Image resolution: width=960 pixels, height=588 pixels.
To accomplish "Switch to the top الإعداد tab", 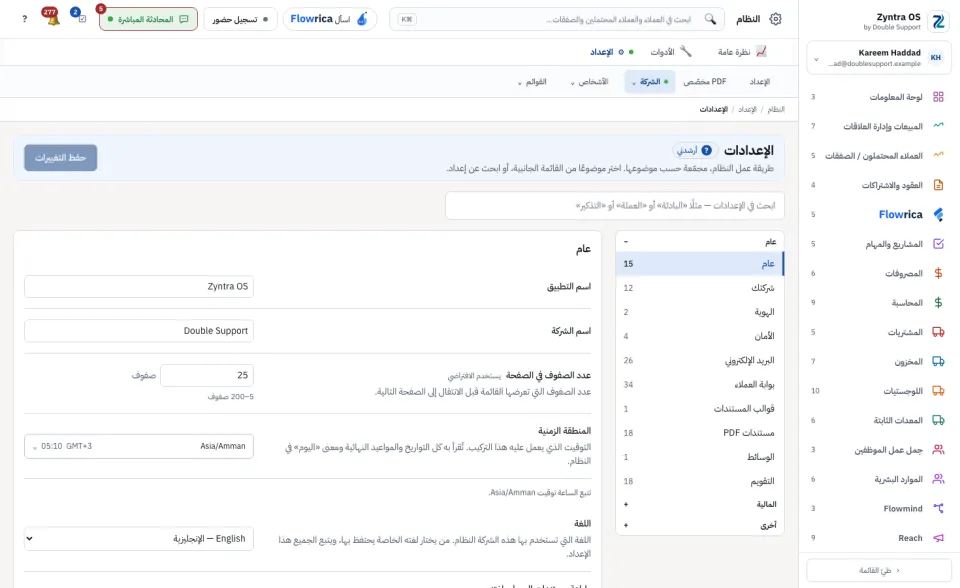I will pyautogui.click(x=611, y=51).
